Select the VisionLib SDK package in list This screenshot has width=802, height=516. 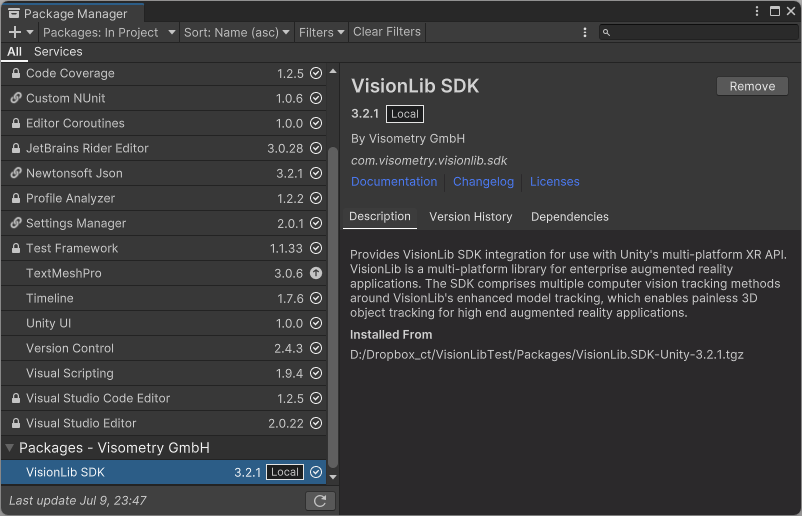coord(164,472)
